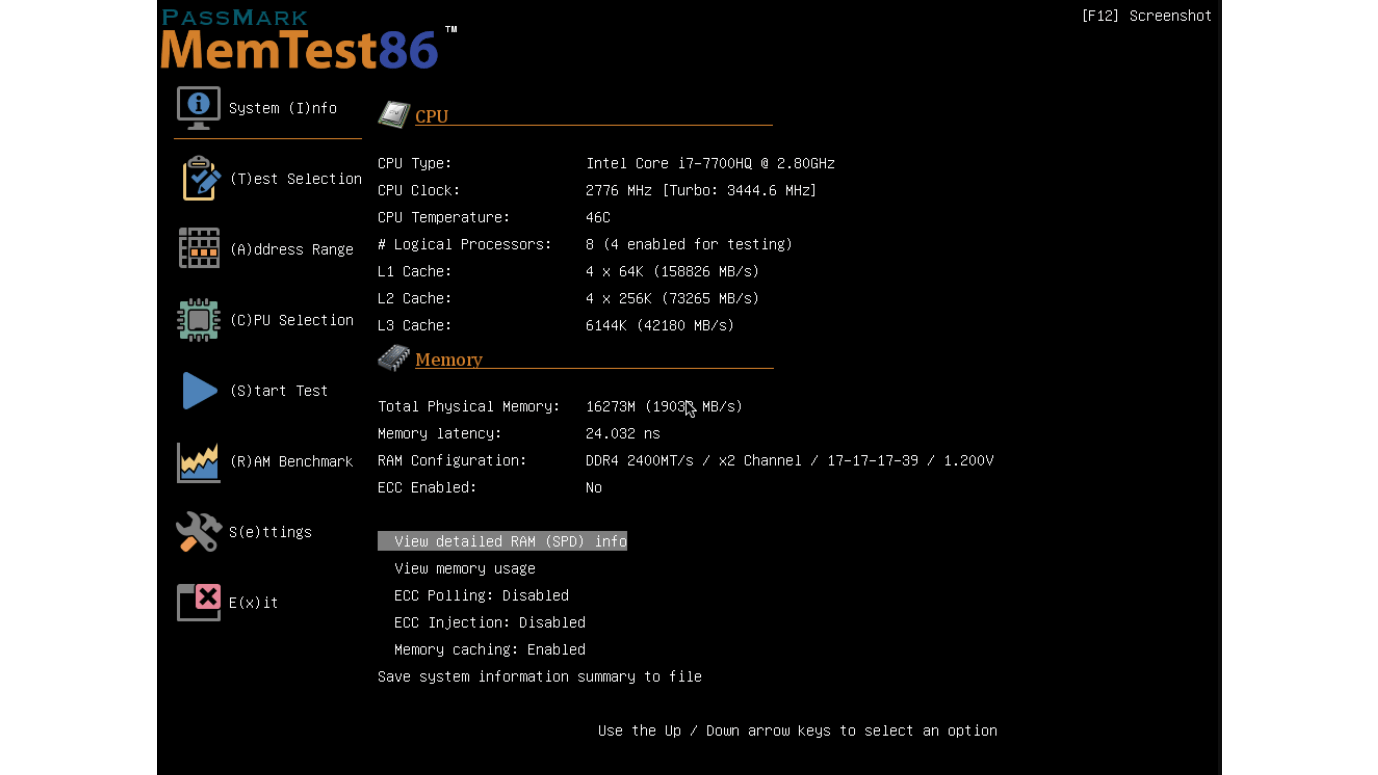Click the L1 Cache value 4 x 64K

pyautogui.click(x=673, y=272)
